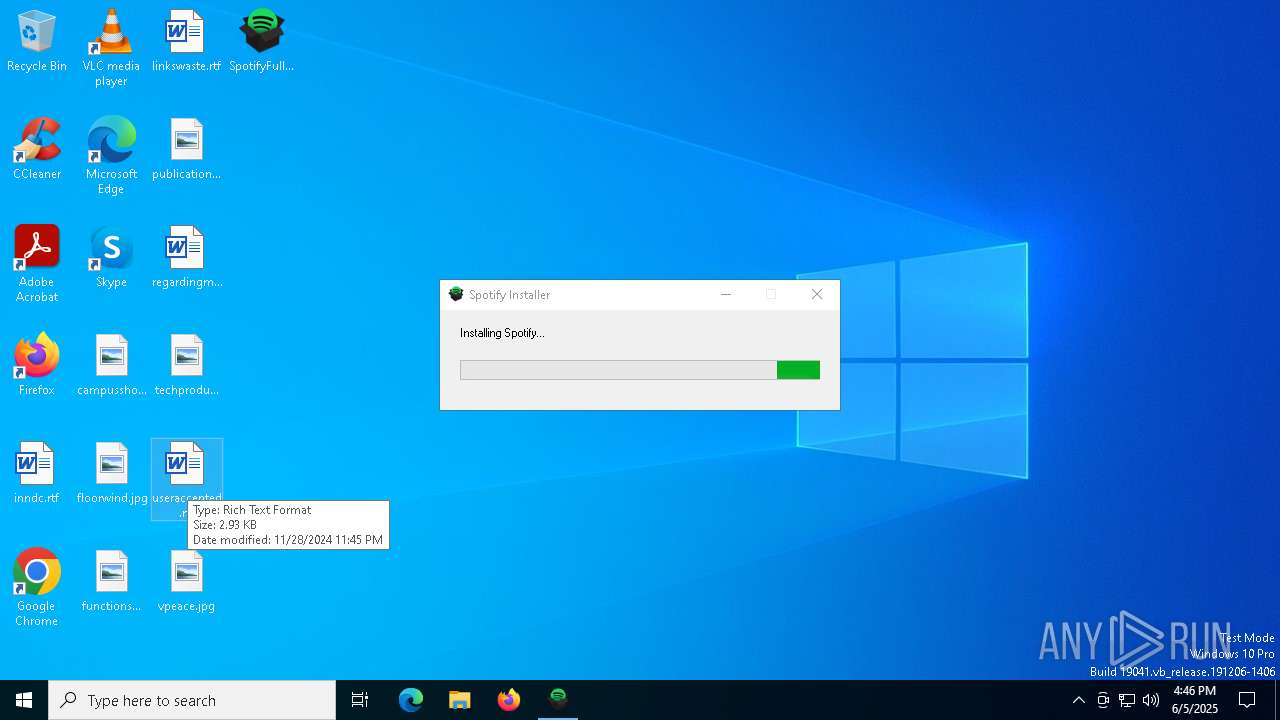The image size is (1280, 720).
Task: Click the taskbar search box
Action: (x=192, y=700)
